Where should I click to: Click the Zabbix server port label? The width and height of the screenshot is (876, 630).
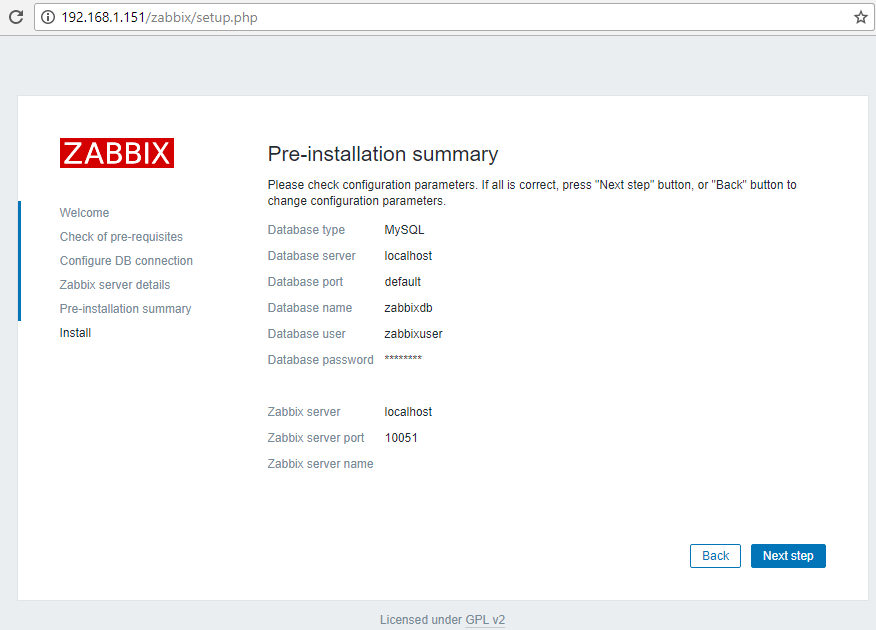click(x=316, y=438)
